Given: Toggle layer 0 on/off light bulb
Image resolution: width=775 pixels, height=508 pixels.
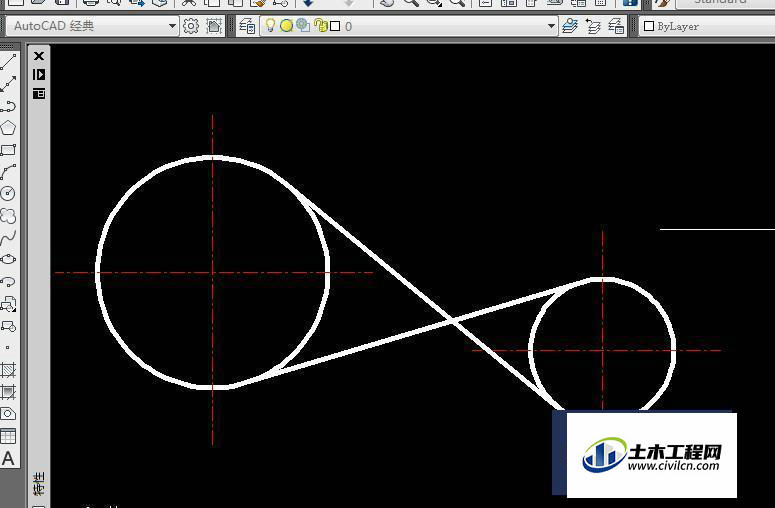Looking at the screenshot, I should pos(270,25).
